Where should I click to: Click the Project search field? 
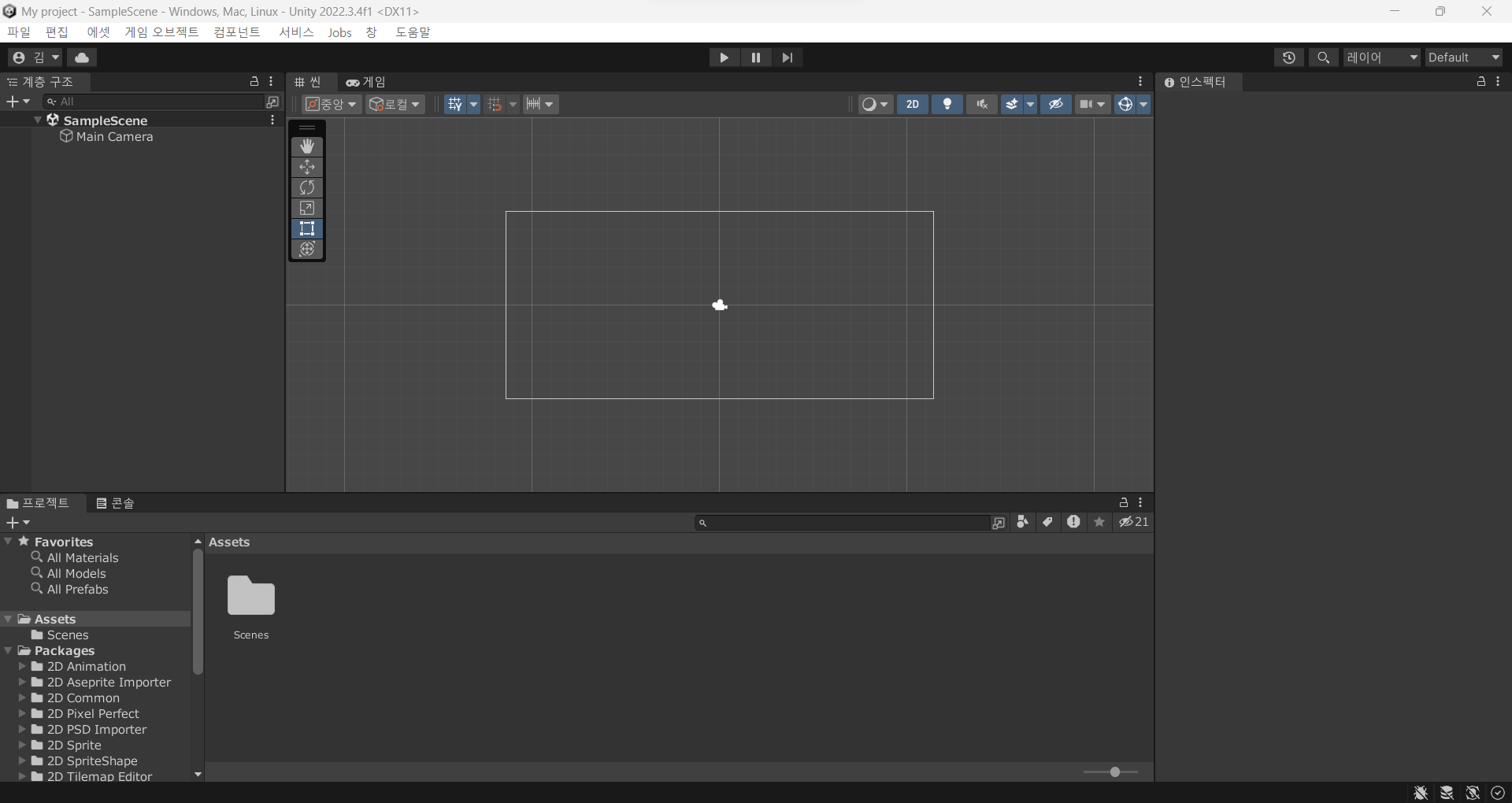click(843, 523)
